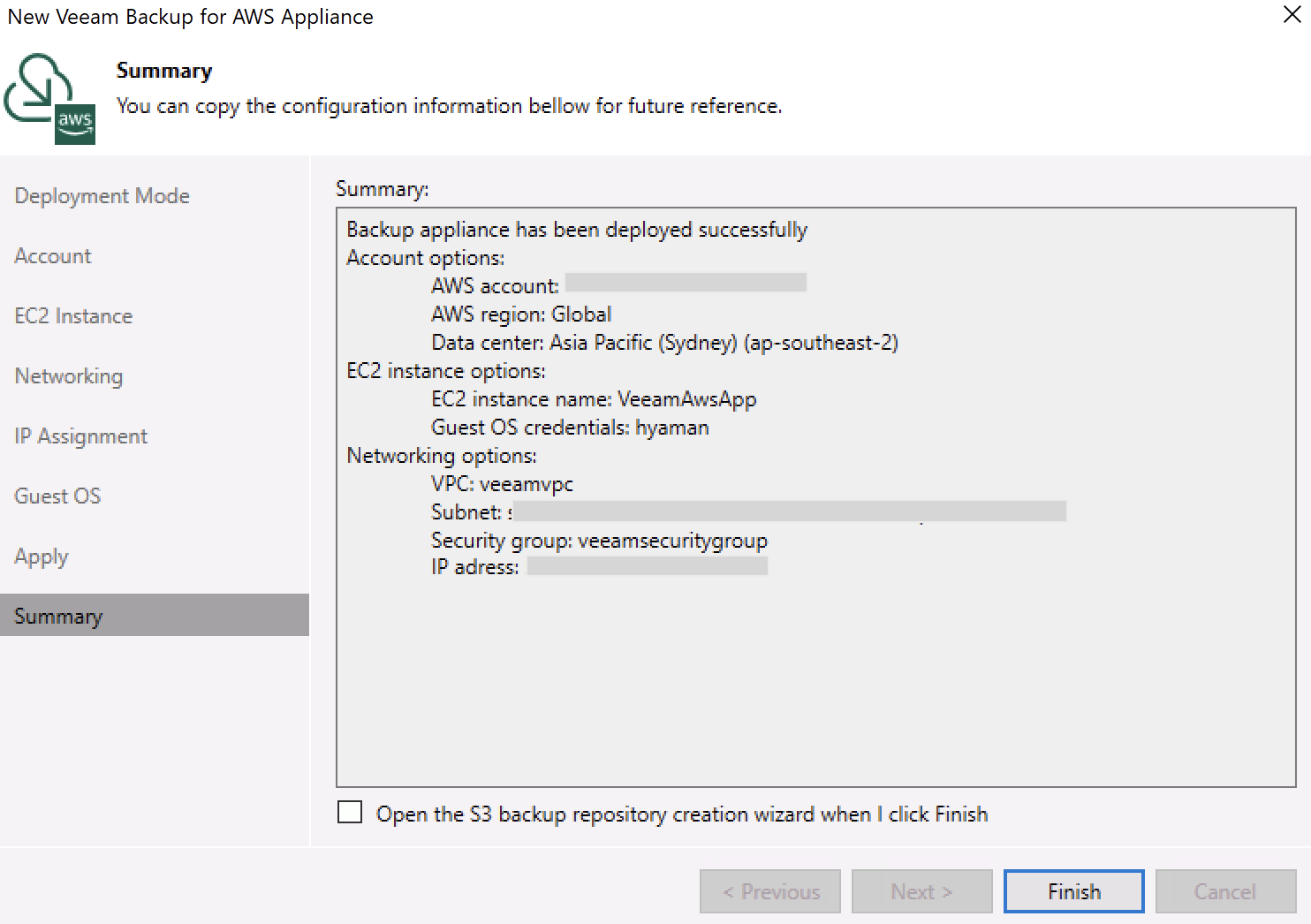
Task: Select the Account step in sidebar
Action: [53, 256]
